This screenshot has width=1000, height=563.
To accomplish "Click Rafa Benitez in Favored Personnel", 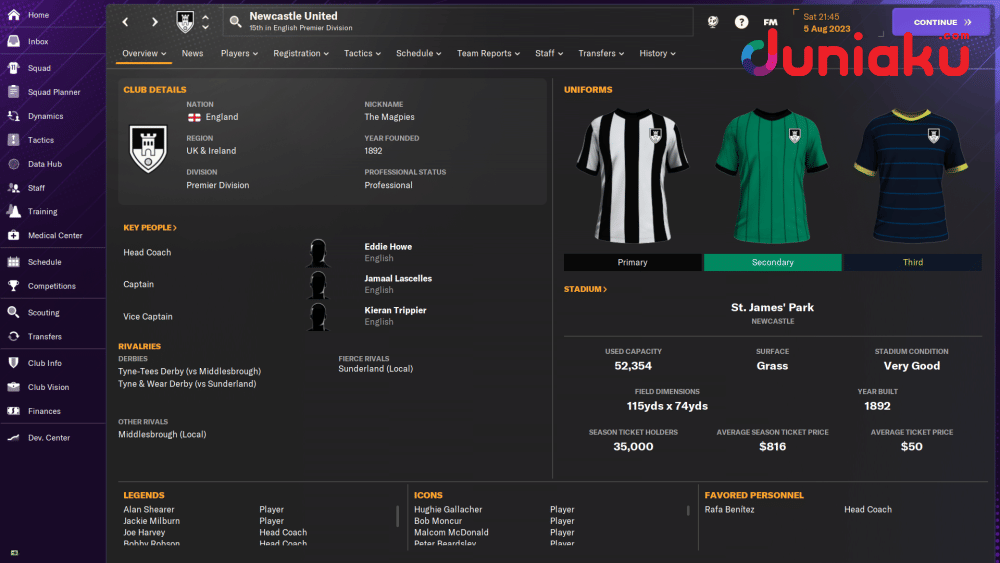I will (x=729, y=509).
